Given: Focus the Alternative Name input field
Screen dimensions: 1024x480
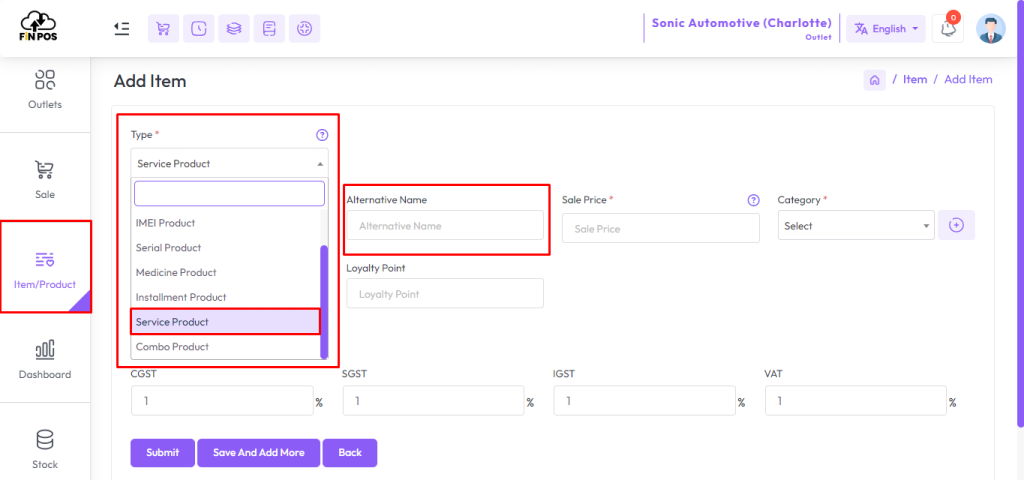Looking at the screenshot, I should (445, 225).
